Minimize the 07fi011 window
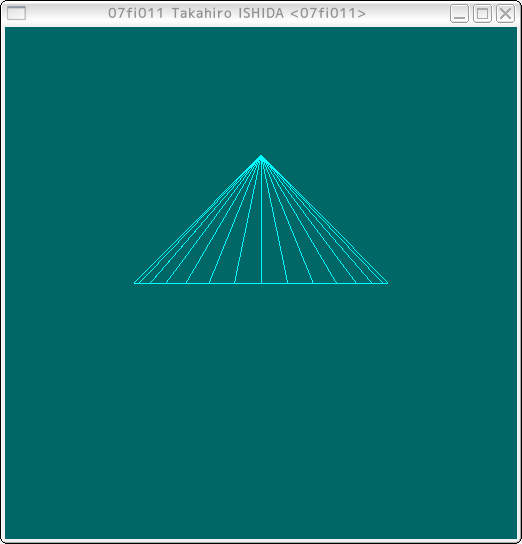The height and width of the screenshot is (544, 522). pos(459,14)
